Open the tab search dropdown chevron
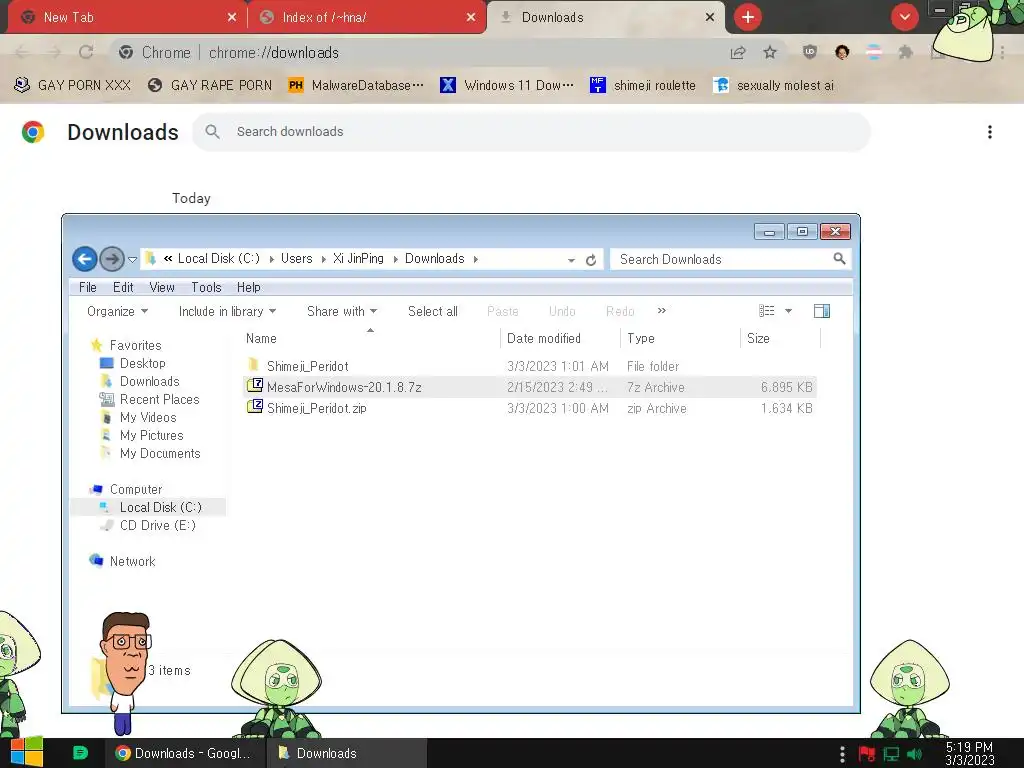Screen dimensions: 1024x768 904,17
